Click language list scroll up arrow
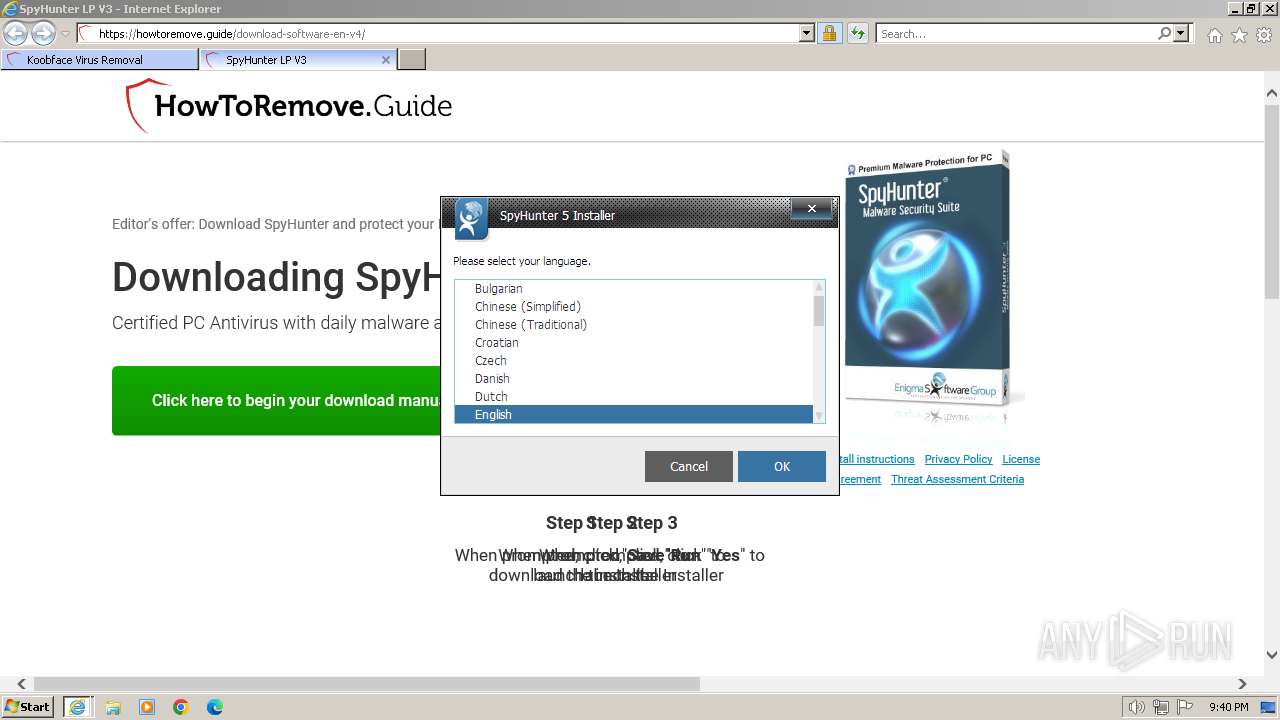 tap(819, 288)
